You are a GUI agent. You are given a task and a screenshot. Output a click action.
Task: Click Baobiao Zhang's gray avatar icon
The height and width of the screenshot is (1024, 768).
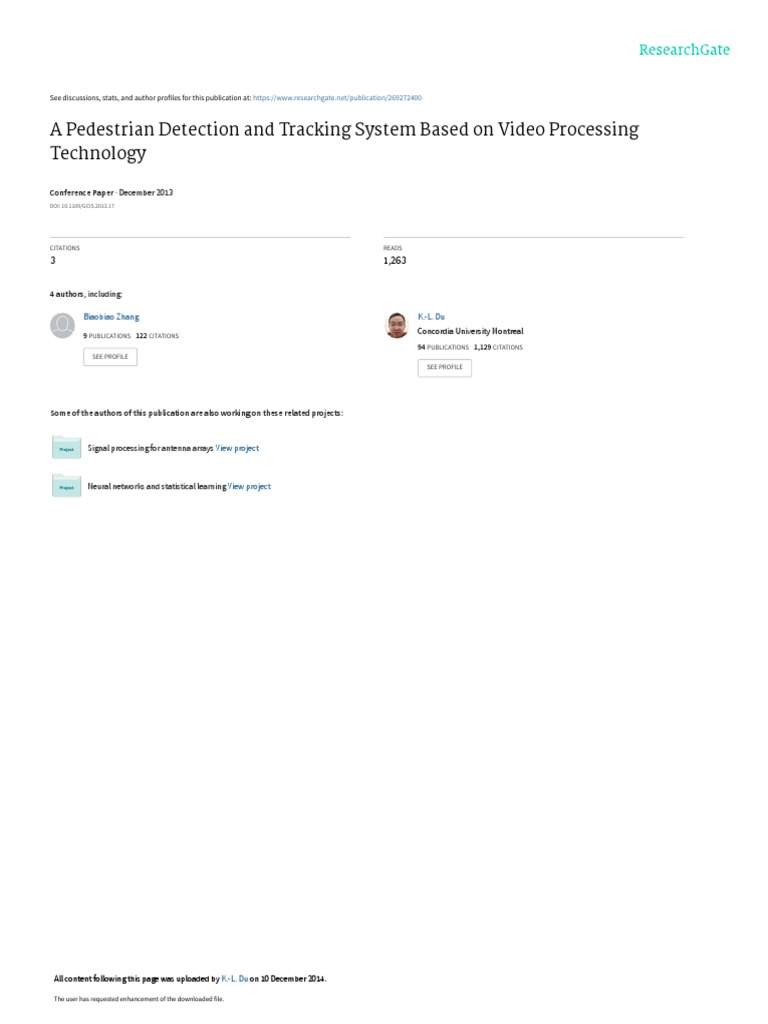(63, 326)
